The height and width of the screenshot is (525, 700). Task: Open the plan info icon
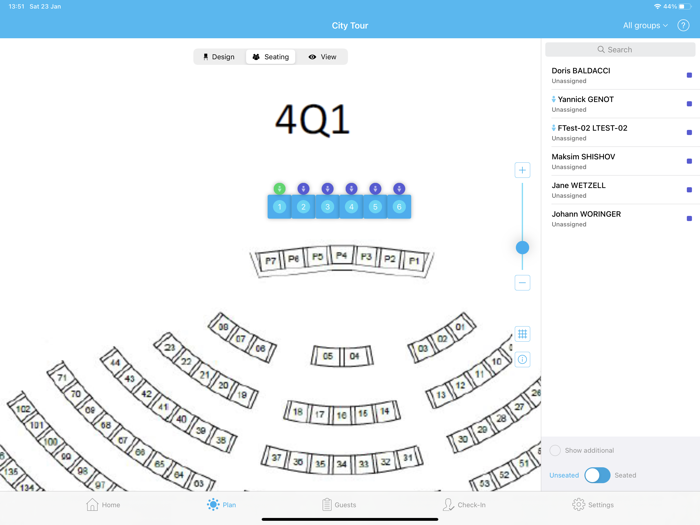tap(522, 359)
